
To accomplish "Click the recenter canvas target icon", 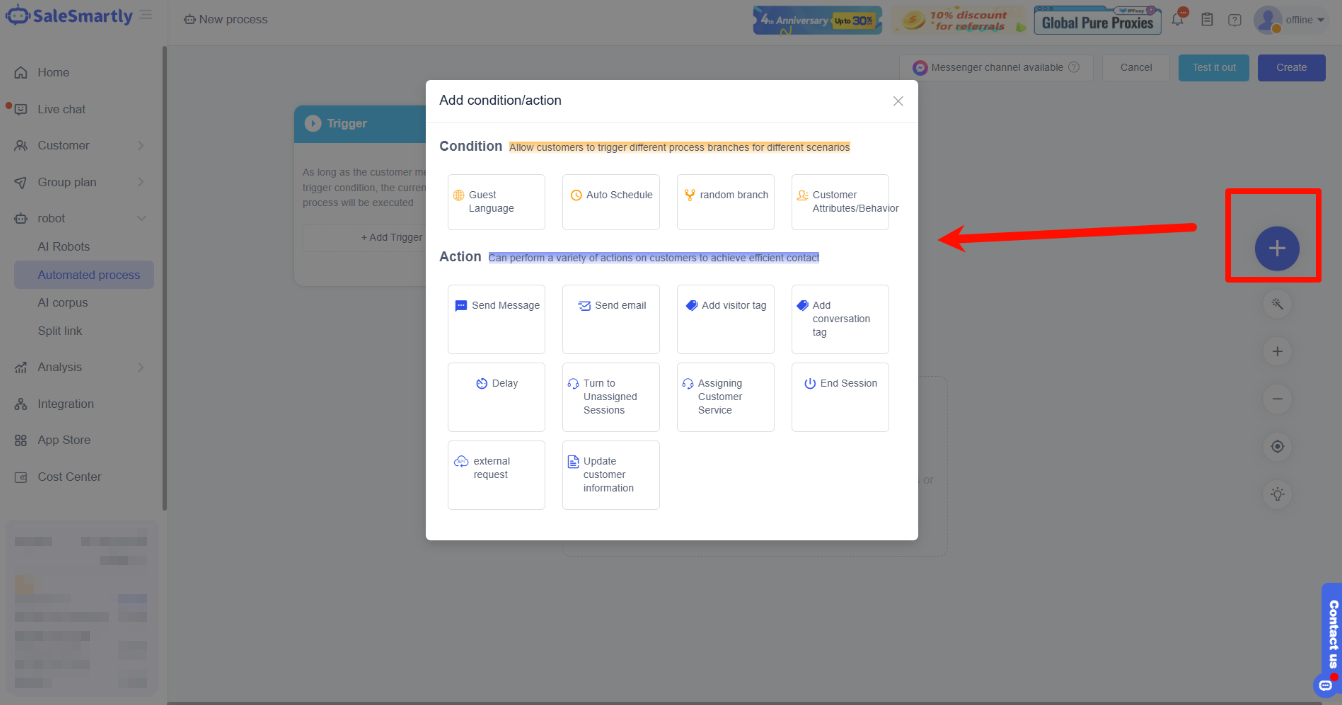I will [x=1277, y=446].
